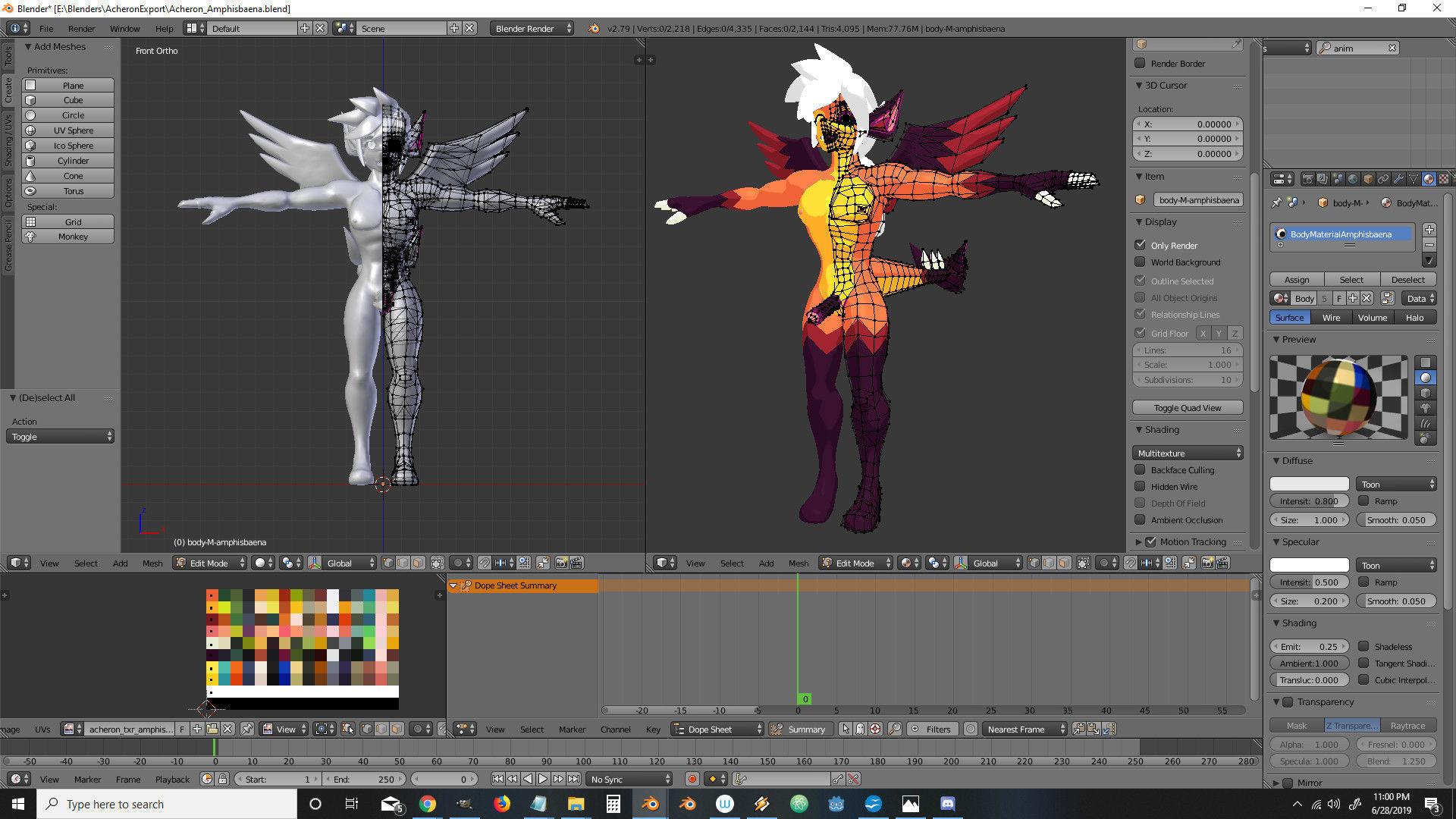Click the Deselect material button
The image size is (1456, 819).
[1408, 279]
